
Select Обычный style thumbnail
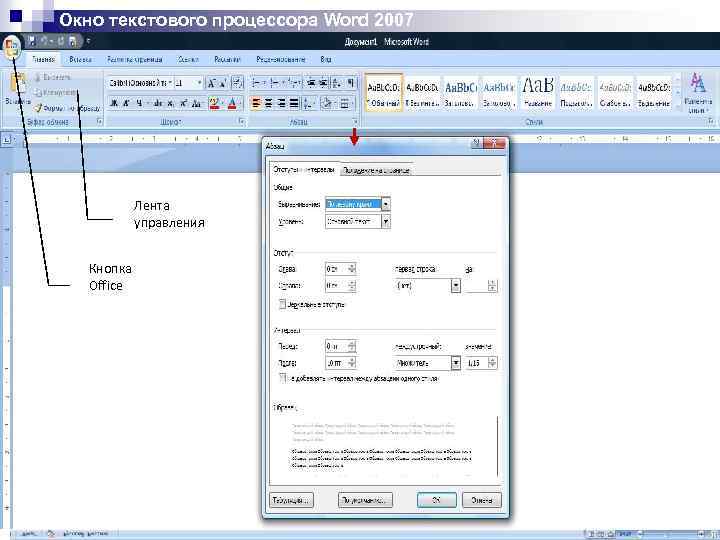(384, 93)
